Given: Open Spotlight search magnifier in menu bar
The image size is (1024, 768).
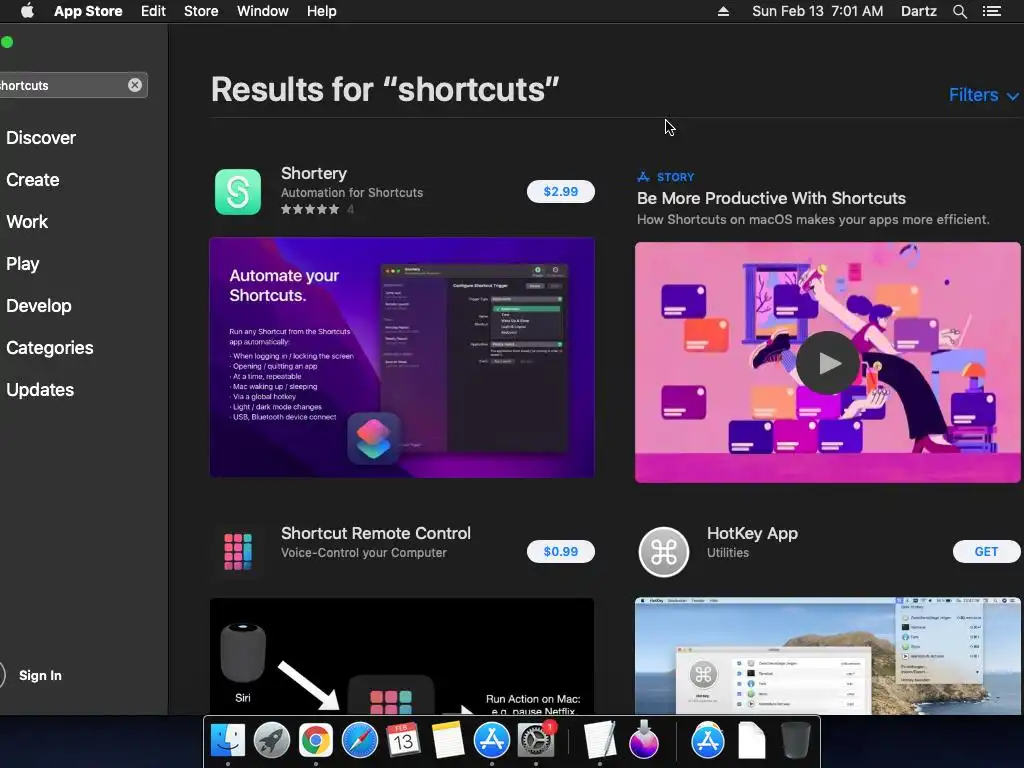Looking at the screenshot, I should pyautogui.click(x=959, y=11).
